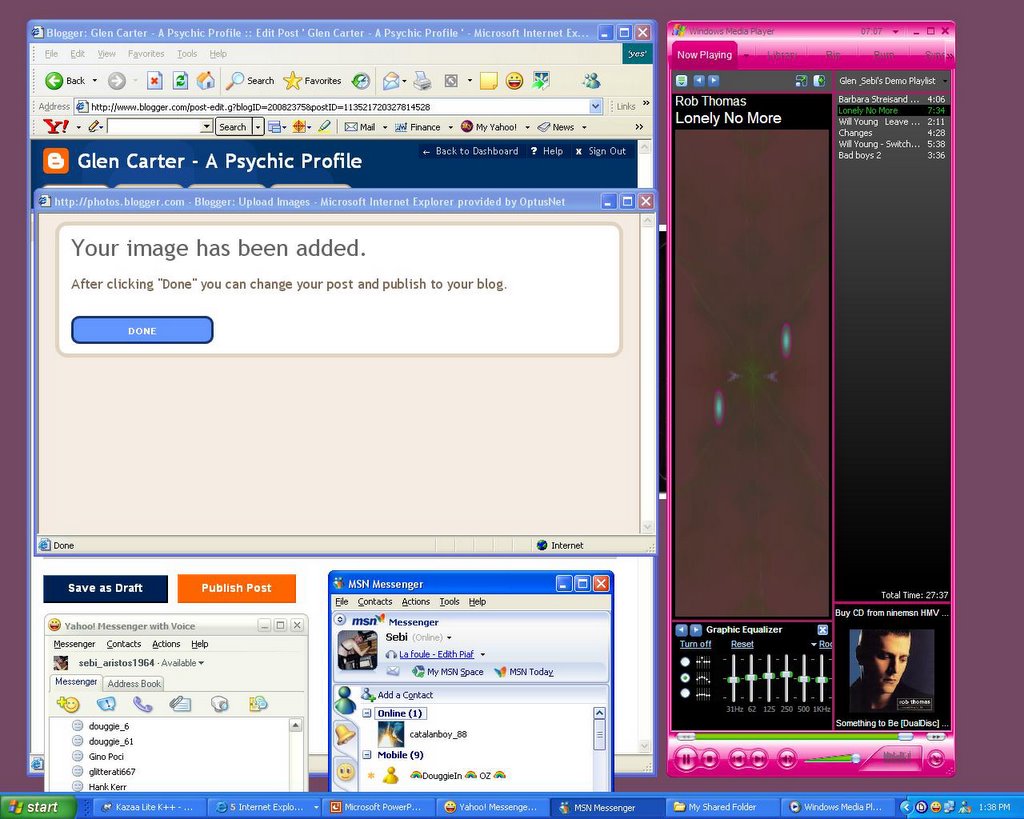Go to previous track in Media Player
This screenshot has height=819, width=1024.
(x=737, y=759)
